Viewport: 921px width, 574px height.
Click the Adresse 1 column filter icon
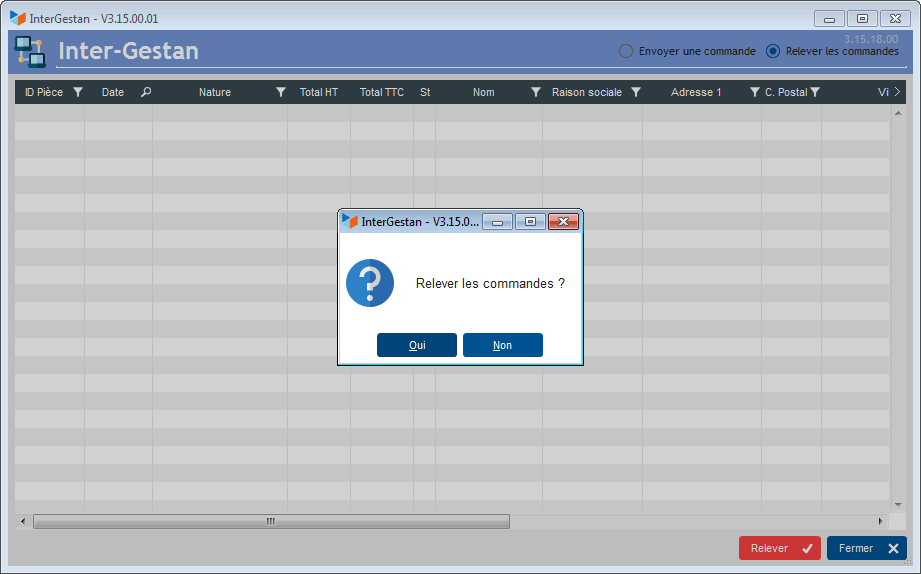click(x=755, y=92)
